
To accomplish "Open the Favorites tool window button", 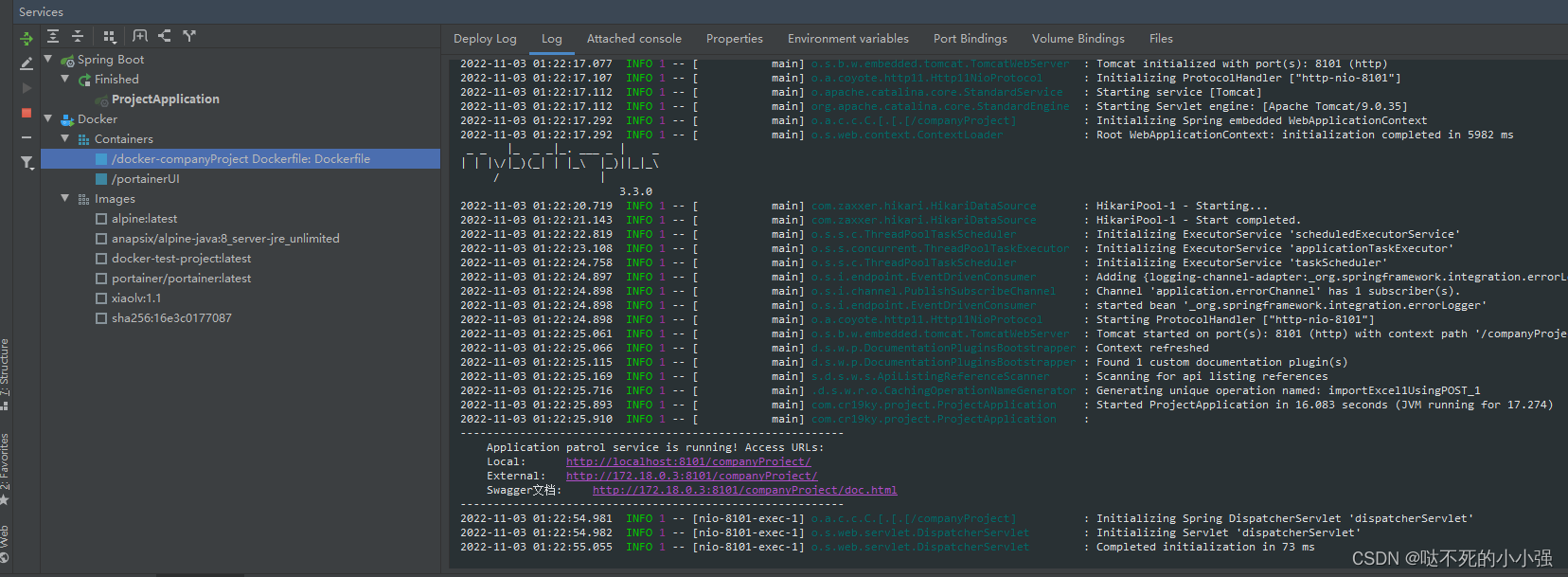I will click(x=6, y=468).
